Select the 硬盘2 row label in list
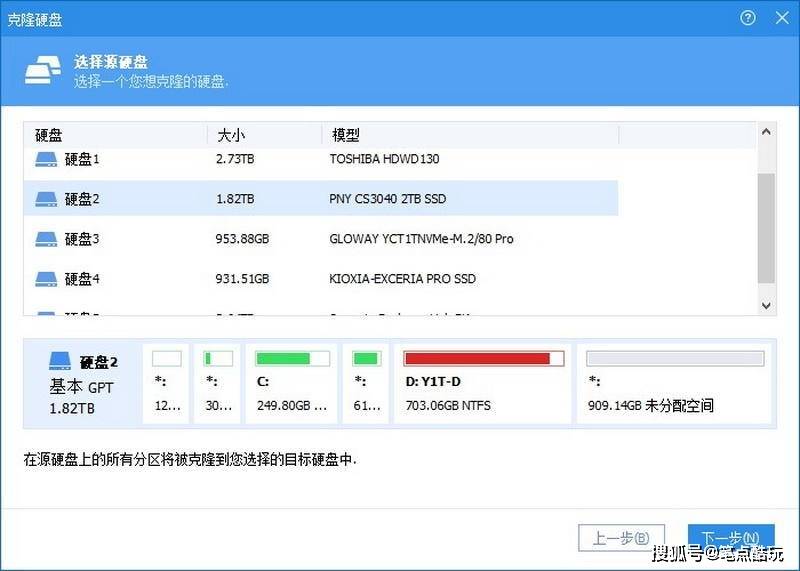The image size is (800, 571). click(x=82, y=199)
